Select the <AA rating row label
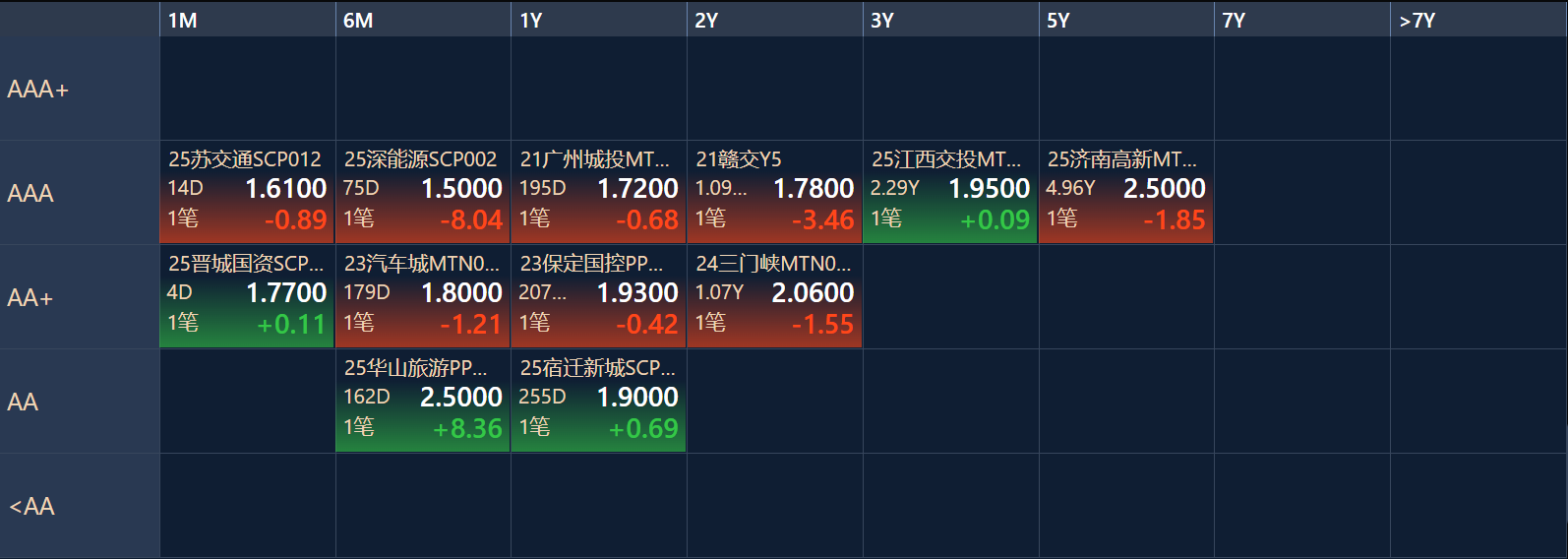Viewport: 1568px width, 559px height. click(x=79, y=506)
